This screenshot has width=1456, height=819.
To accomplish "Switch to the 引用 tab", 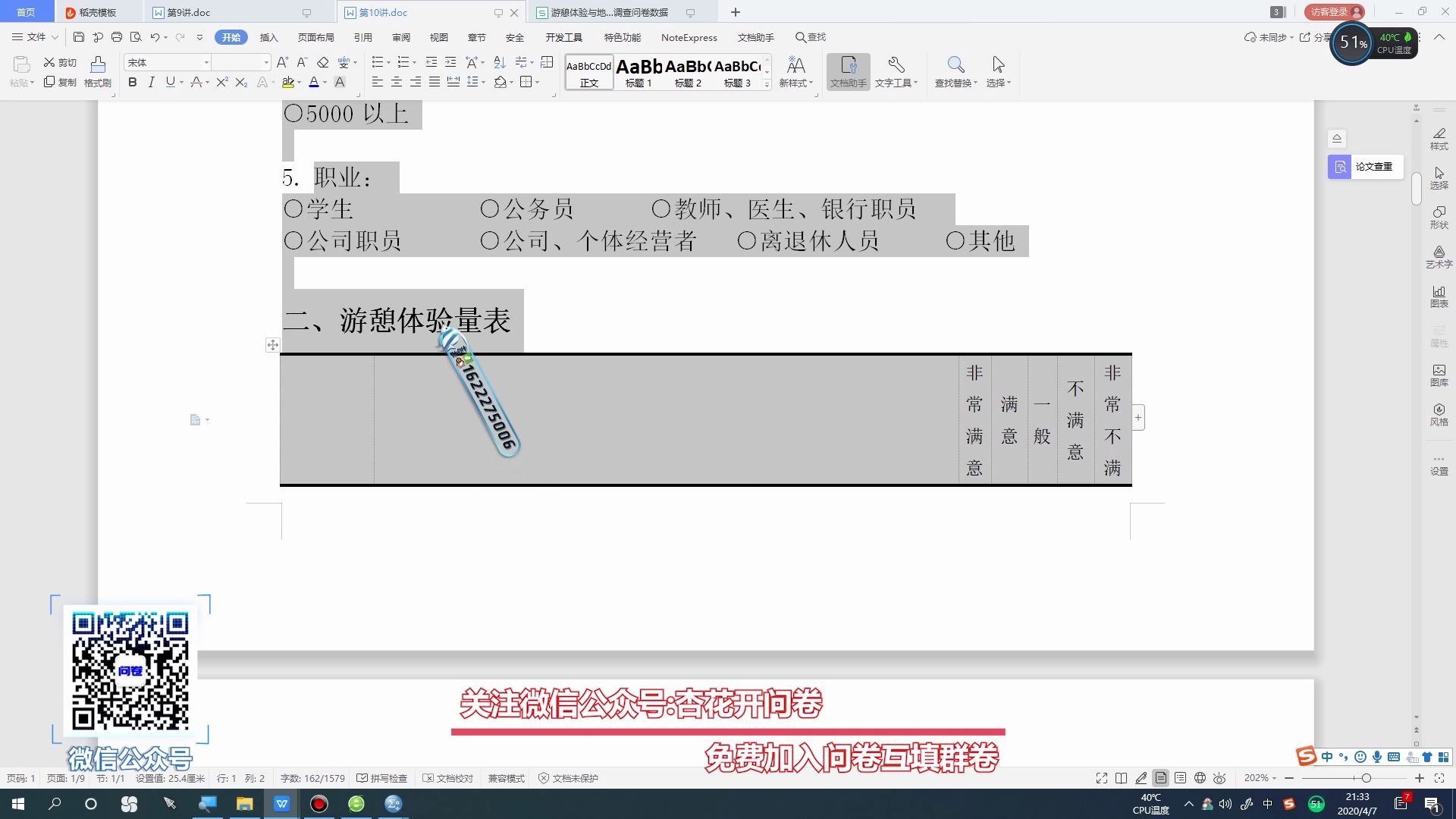I will (x=362, y=37).
